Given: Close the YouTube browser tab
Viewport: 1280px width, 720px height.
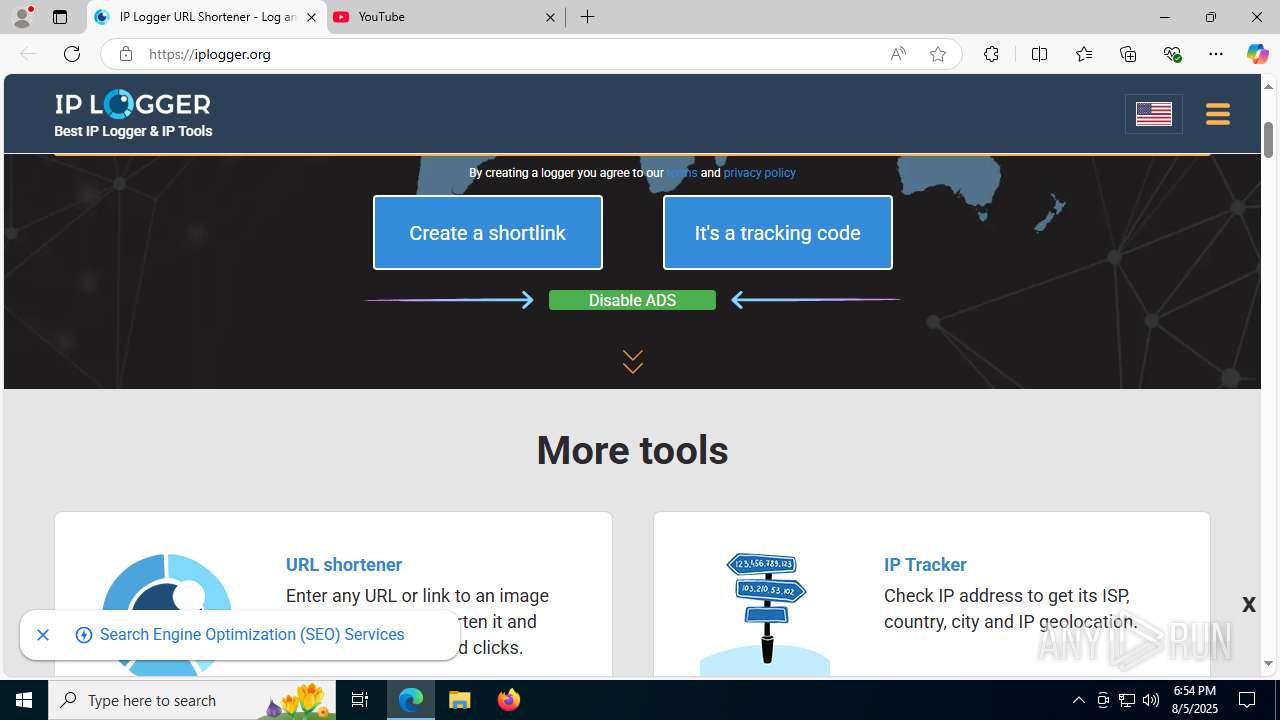Looking at the screenshot, I should pyautogui.click(x=550, y=17).
